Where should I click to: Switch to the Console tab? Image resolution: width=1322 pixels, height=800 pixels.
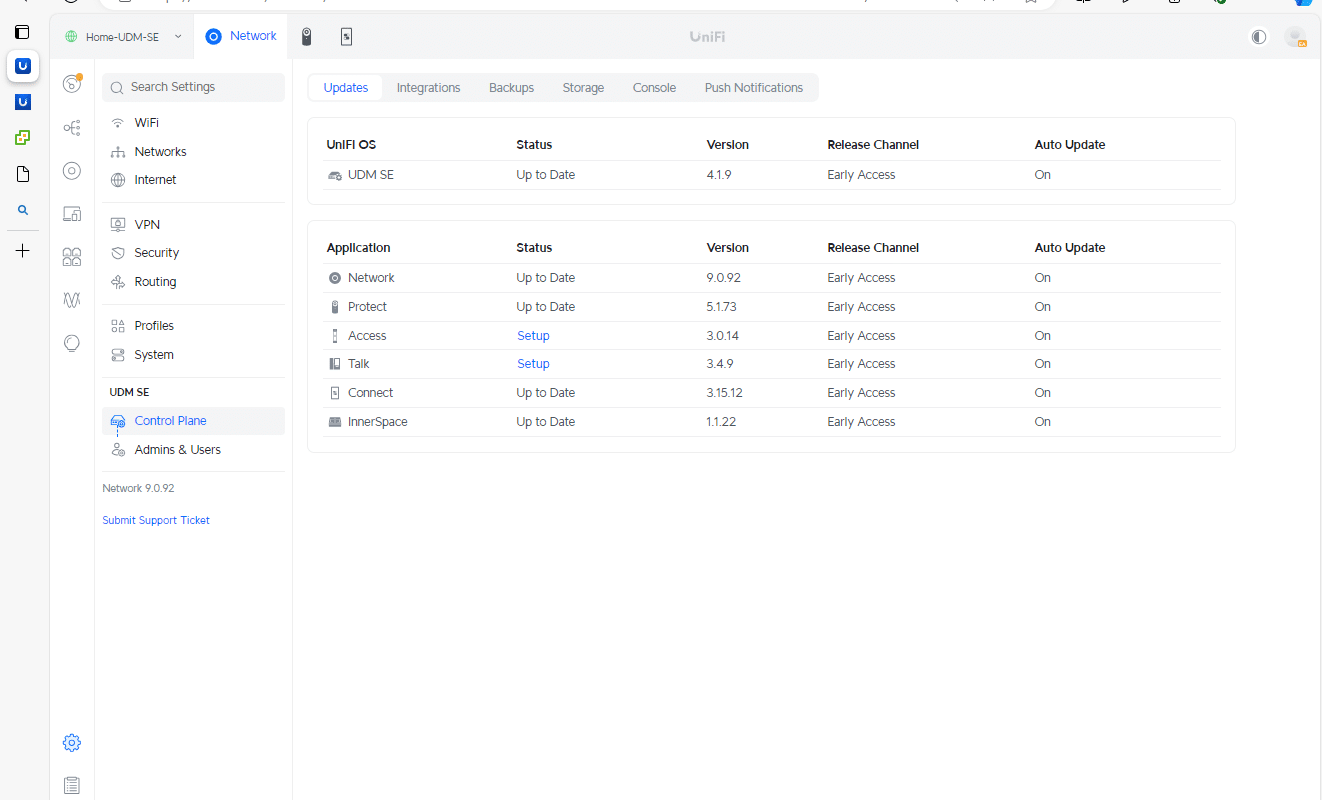click(x=654, y=88)
